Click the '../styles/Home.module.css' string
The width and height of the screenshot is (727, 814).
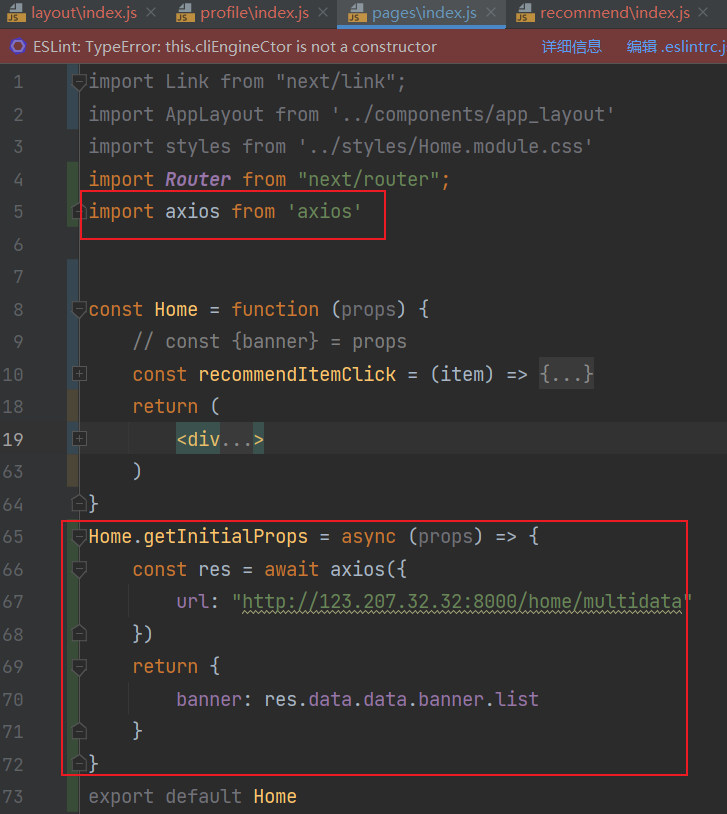[x=445, y=147]
